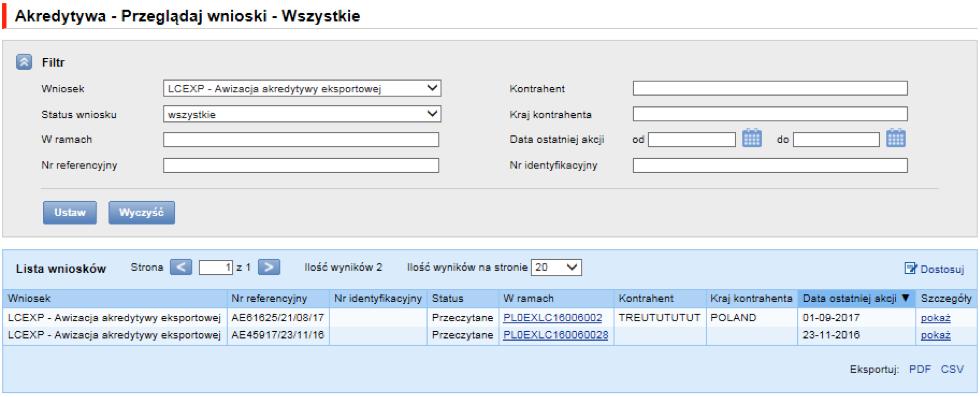
Task: Focus the Kontrahent input field
Action: (770, 88)
